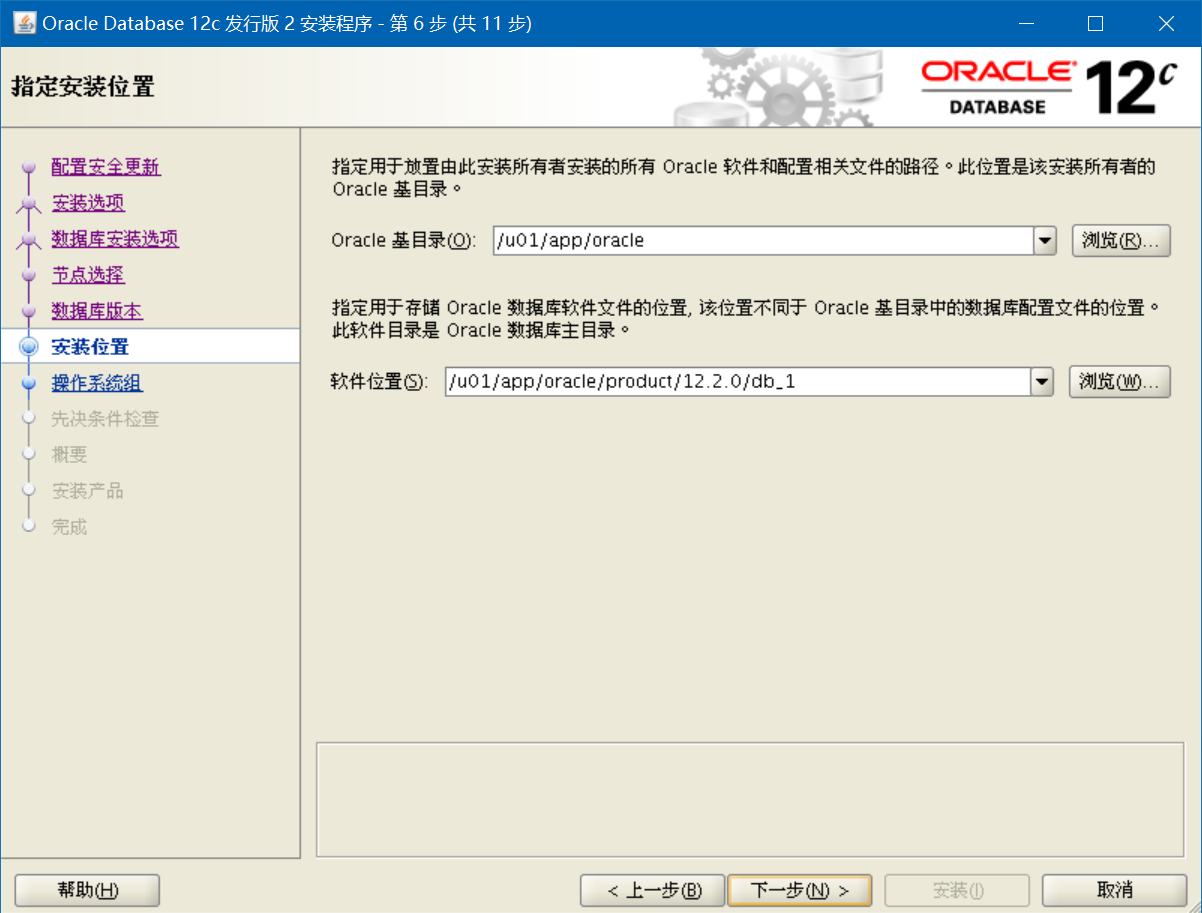
Task: Open the 数据库版本 step
Action: click(97, 311)
